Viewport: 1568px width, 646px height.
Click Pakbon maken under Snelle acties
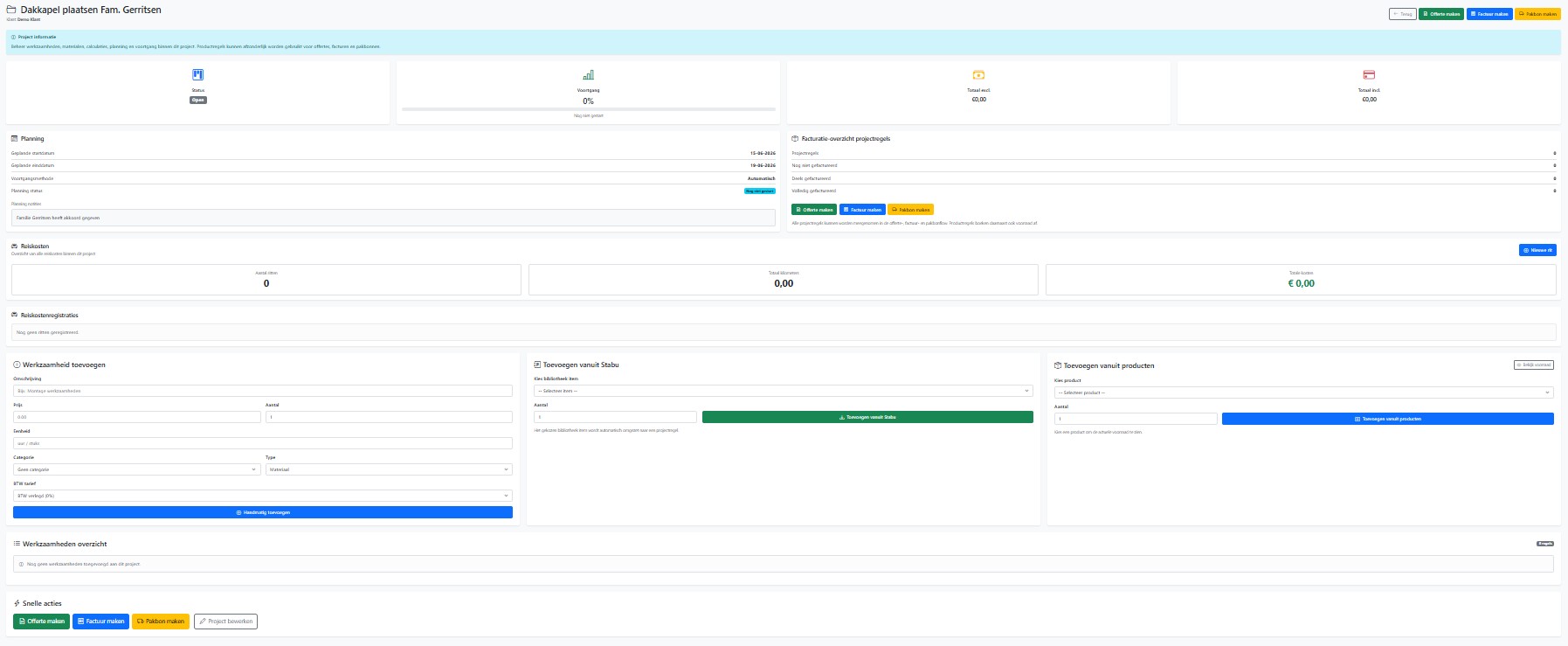161,622
